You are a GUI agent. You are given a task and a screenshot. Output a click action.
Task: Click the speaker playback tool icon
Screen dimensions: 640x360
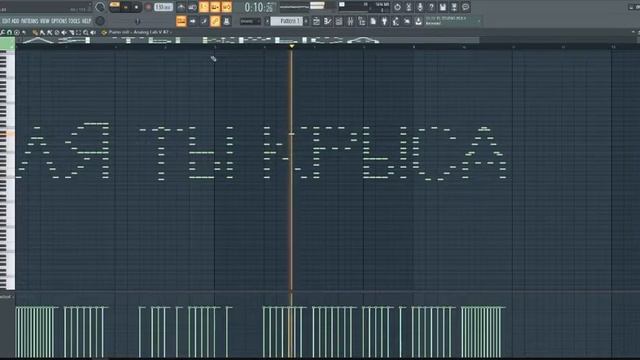pos(93,32)
